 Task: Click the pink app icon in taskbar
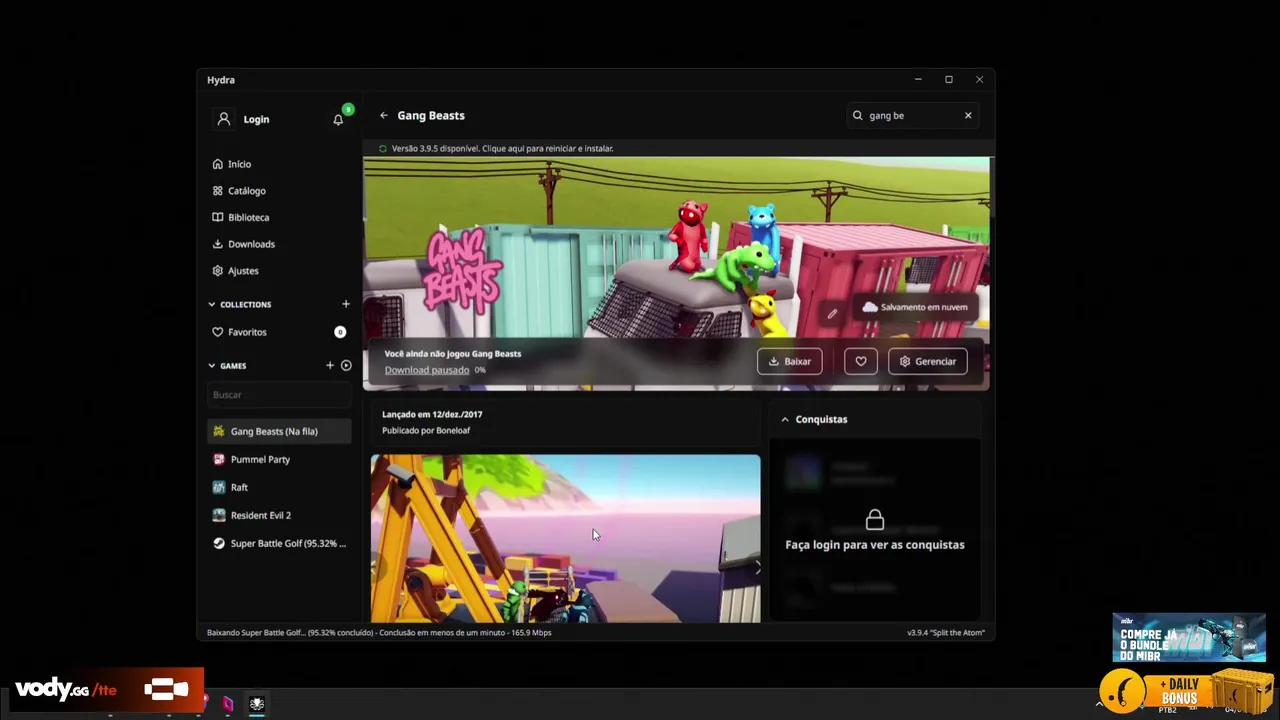tap(228, 704)
